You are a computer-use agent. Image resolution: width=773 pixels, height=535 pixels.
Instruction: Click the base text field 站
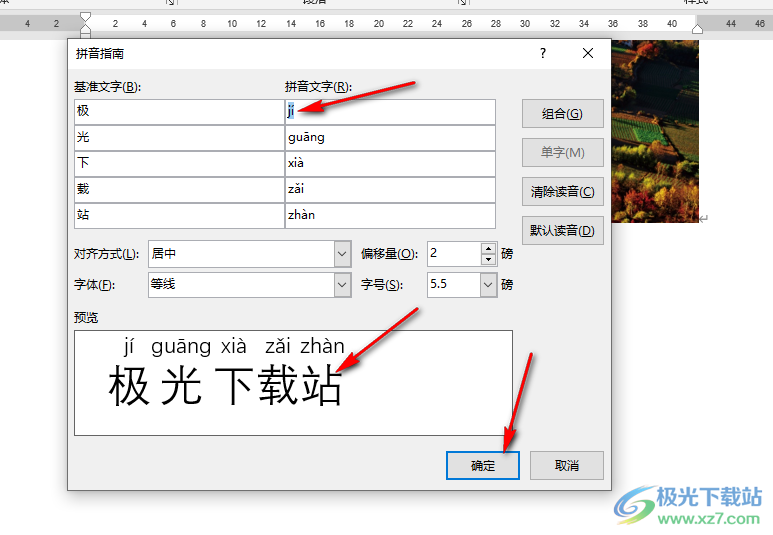(179, 215)
